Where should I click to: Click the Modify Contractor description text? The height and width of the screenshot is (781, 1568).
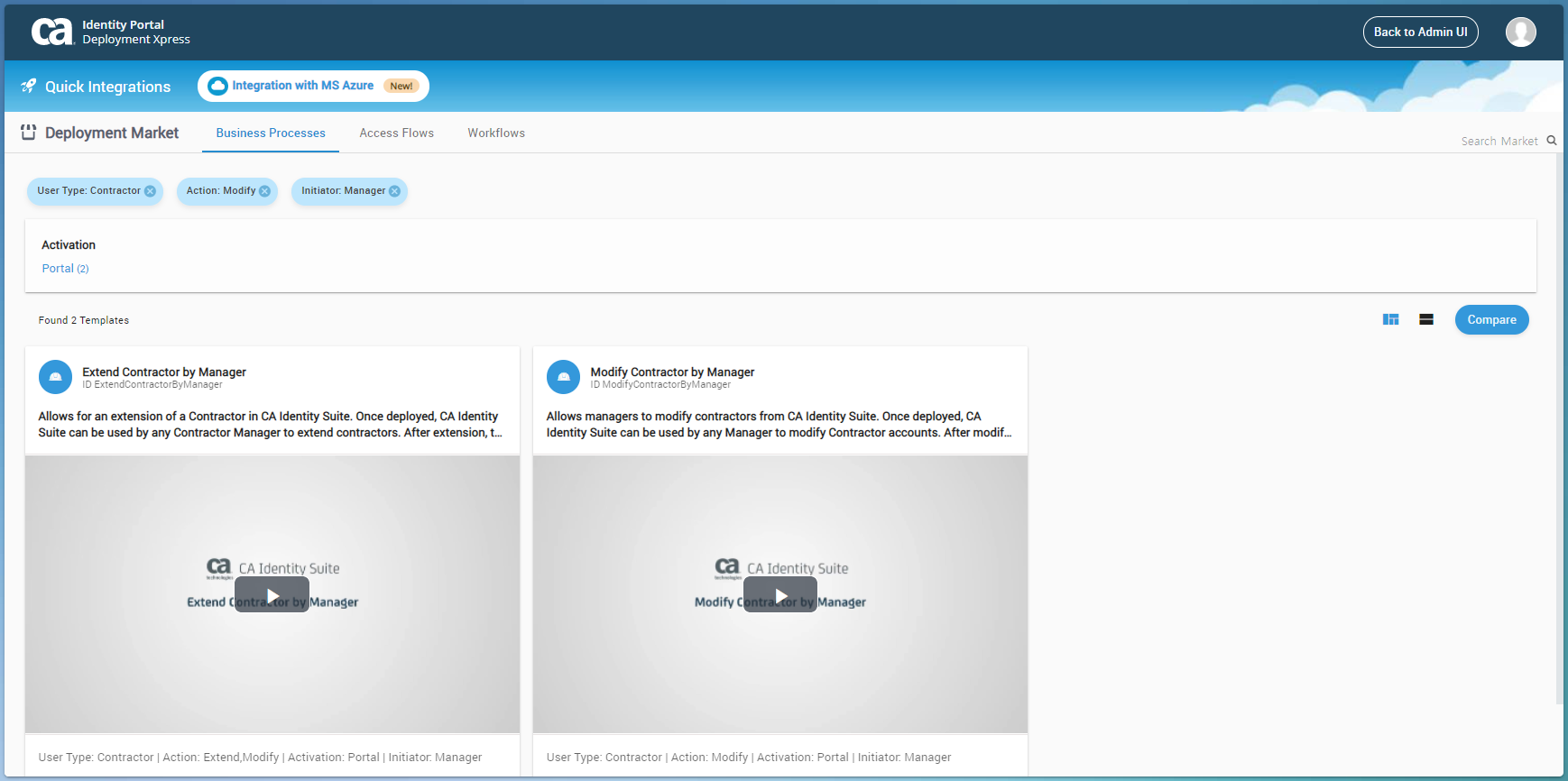pyautogui.click(x=779, y=425)
